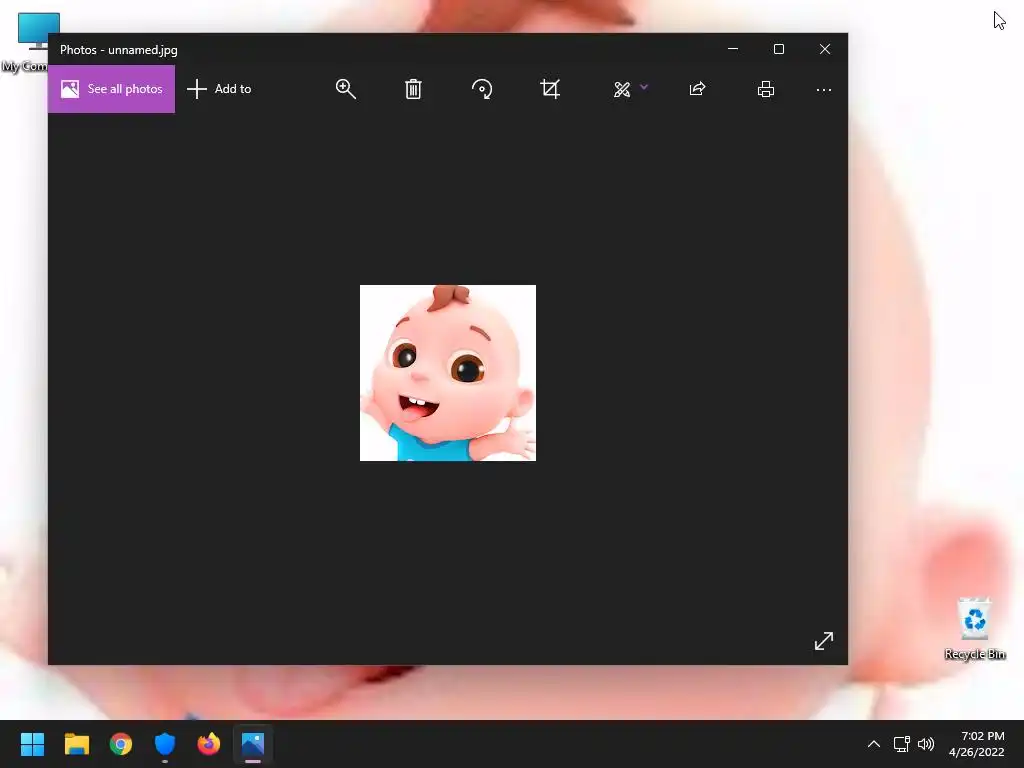Click the Photos - unnamed.jpg title text
This screenshot has height=768, width=1024.
click(119, 50)
